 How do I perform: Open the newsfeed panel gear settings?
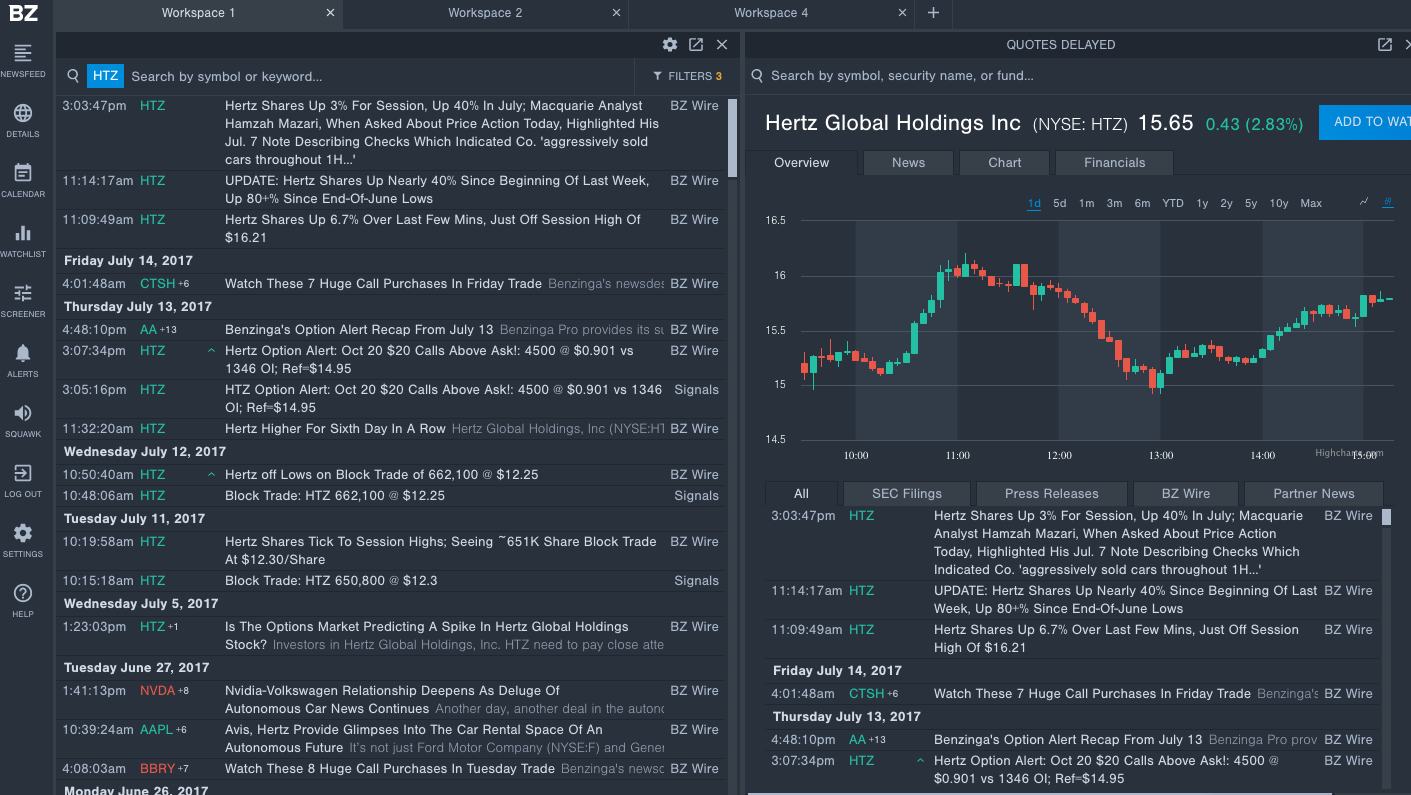(670, 44)
